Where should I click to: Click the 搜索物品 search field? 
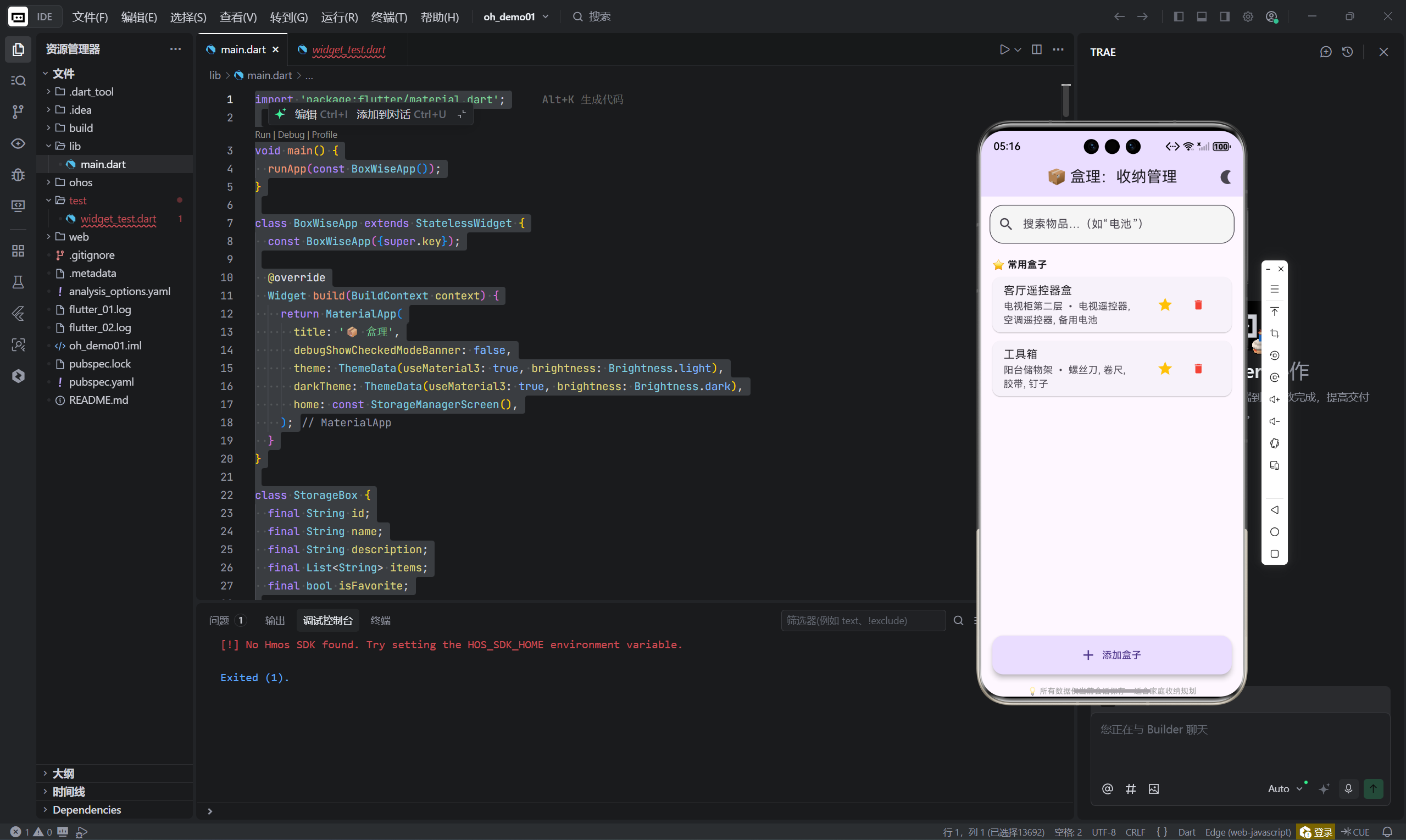coord(1111,224)
